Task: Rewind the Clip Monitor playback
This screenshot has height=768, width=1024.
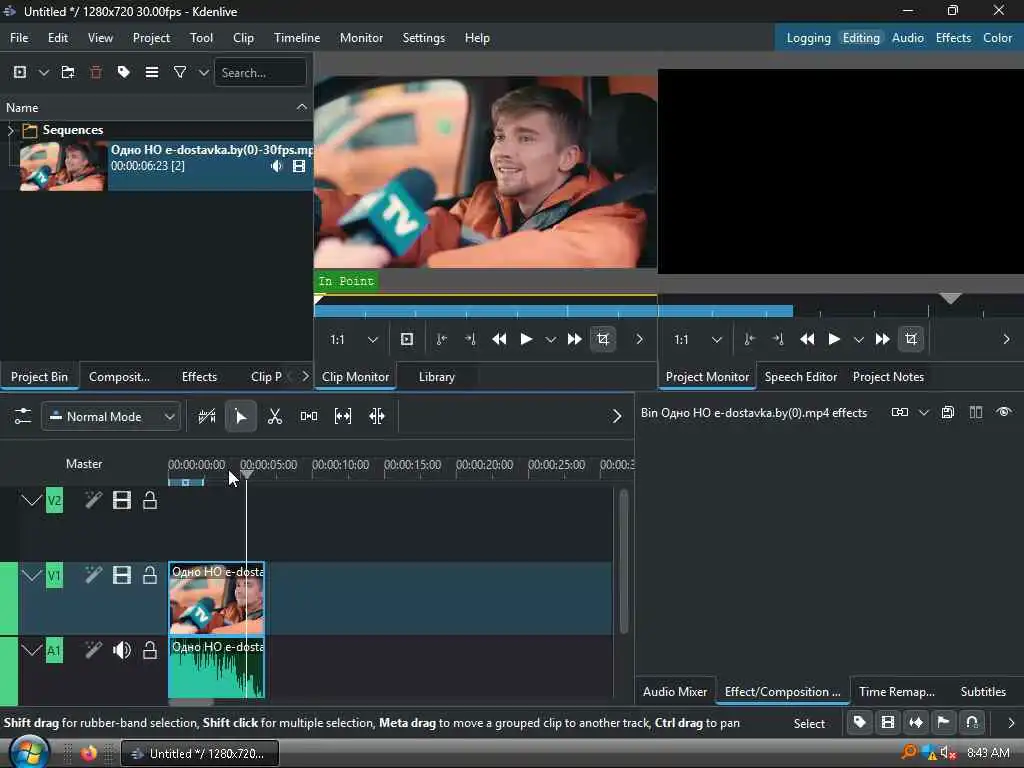Action: tap(499, 340)
